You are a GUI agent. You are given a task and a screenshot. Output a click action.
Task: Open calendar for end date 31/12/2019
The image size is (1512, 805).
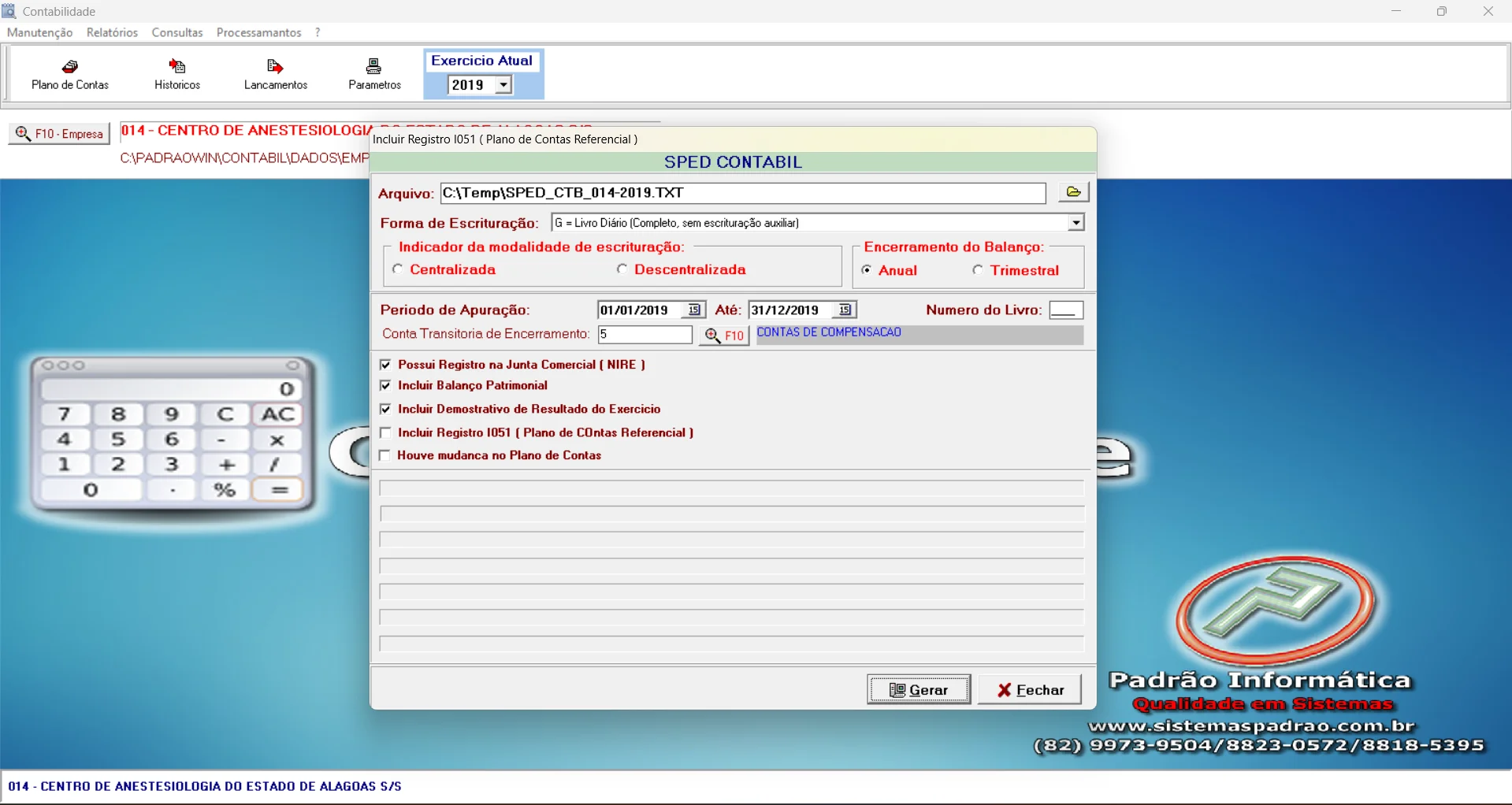coord(845,310)
